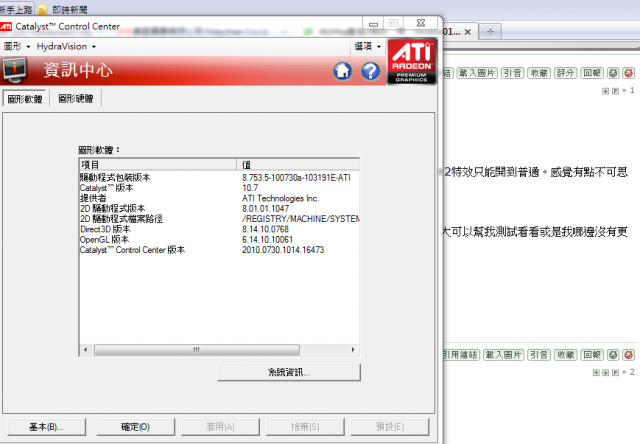Close the Catalyst Control Center window

tap(421, 23)
